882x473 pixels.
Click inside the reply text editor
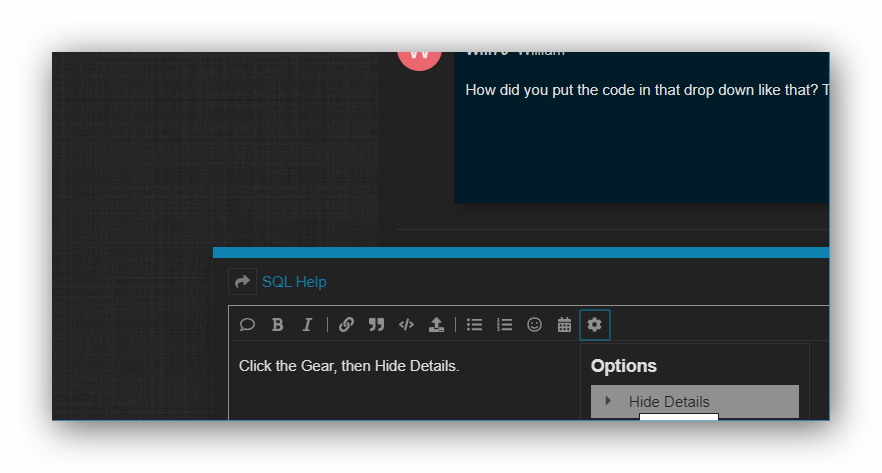[x=405, y=381]
